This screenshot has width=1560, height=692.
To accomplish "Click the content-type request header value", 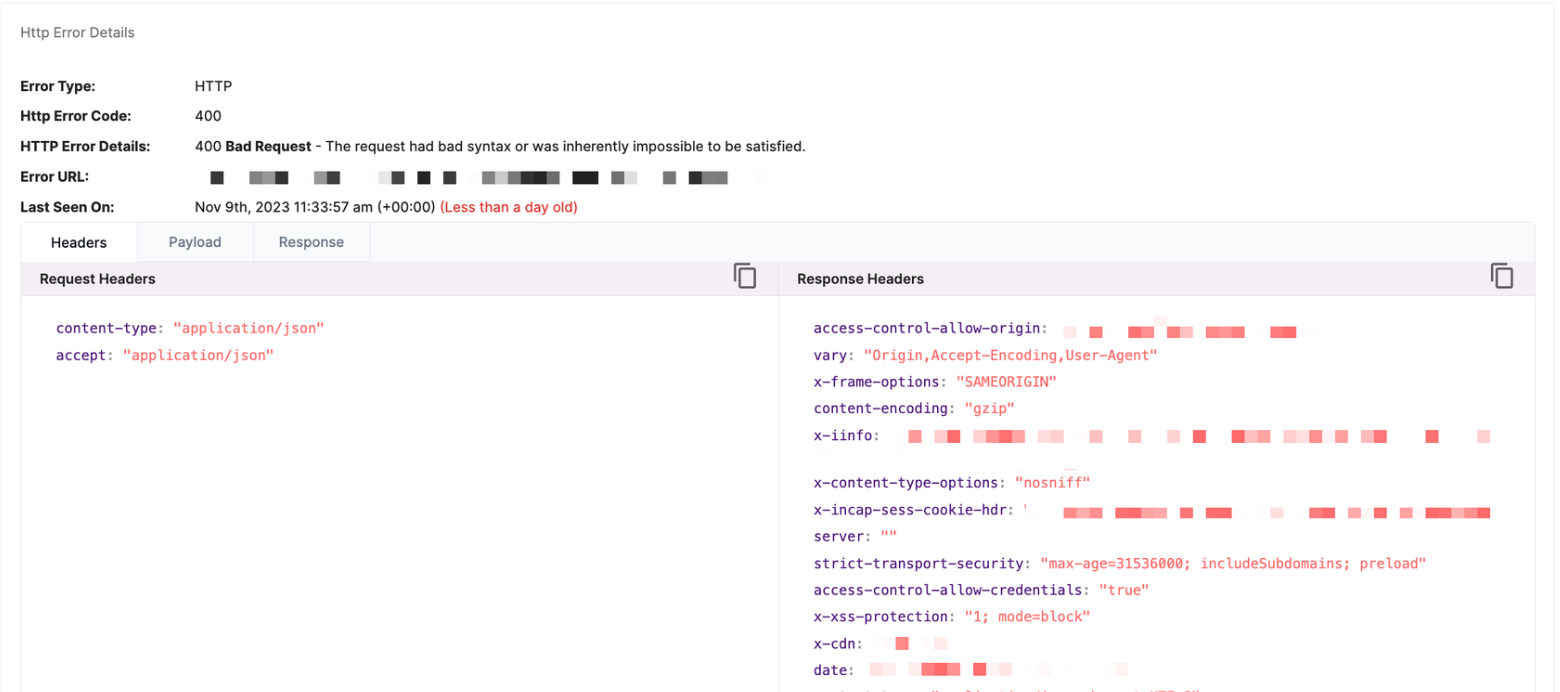I will [x=249, y=328].
